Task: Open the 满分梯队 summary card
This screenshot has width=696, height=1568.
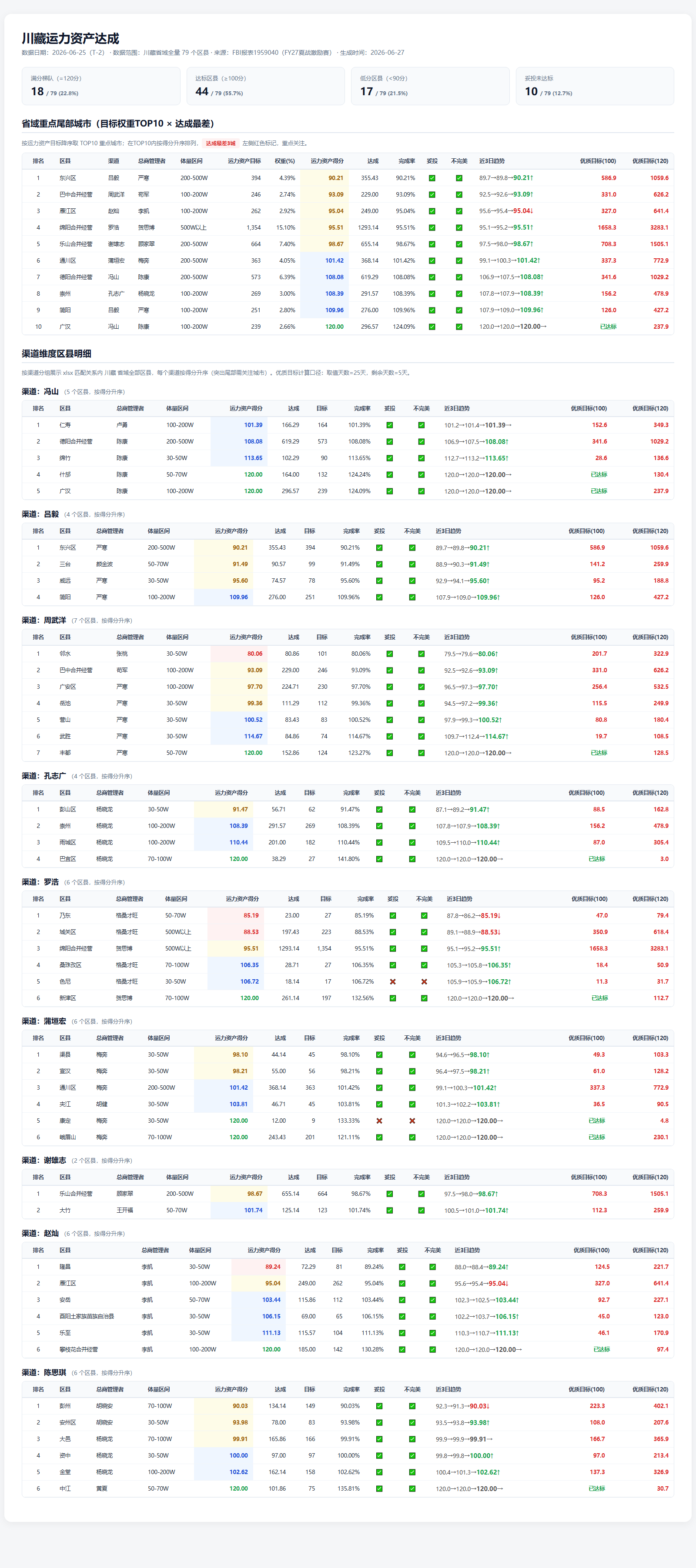Action: coord(101,86)
